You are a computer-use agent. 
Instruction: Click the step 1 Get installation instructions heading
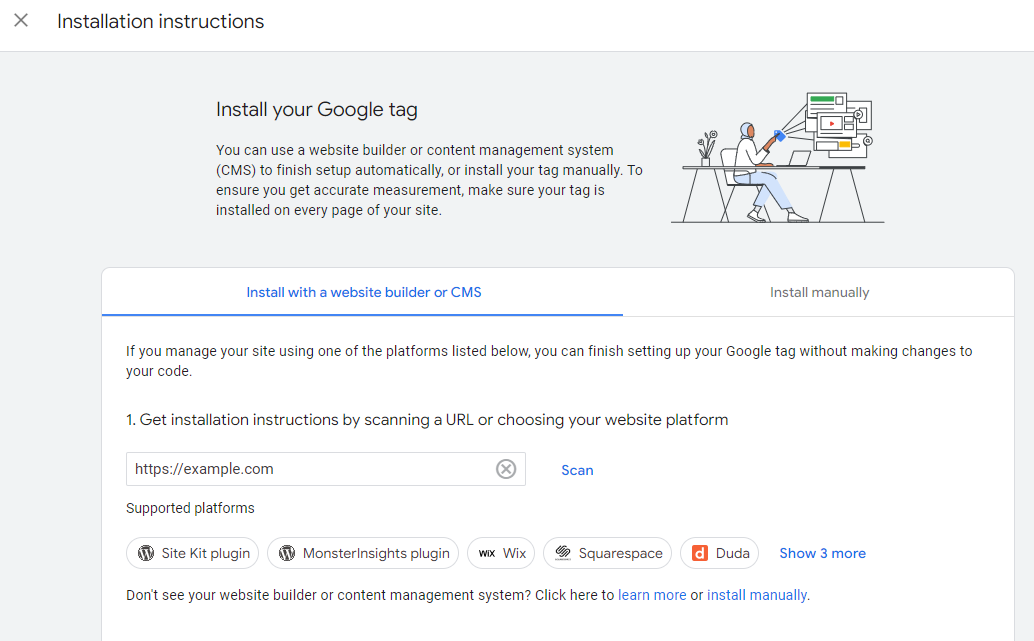point(427,420)
